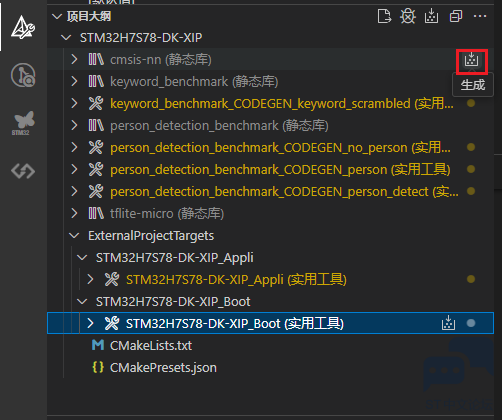Collapse the 项目大纲 section

point(57,16)
